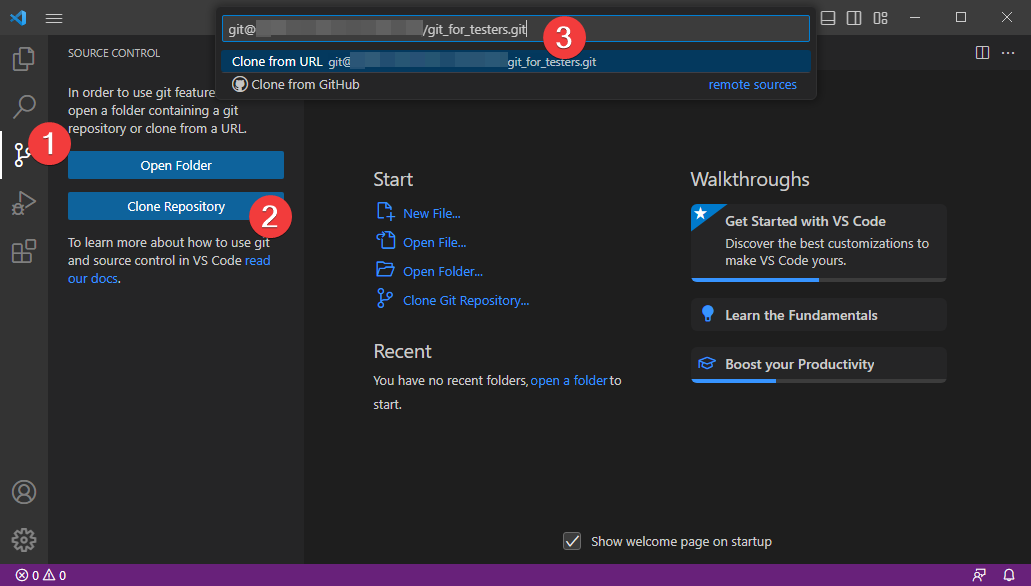The height and width of the screenshot is (586, 1031).
Task: Split the editor to the right
Action: pos(982,52)
